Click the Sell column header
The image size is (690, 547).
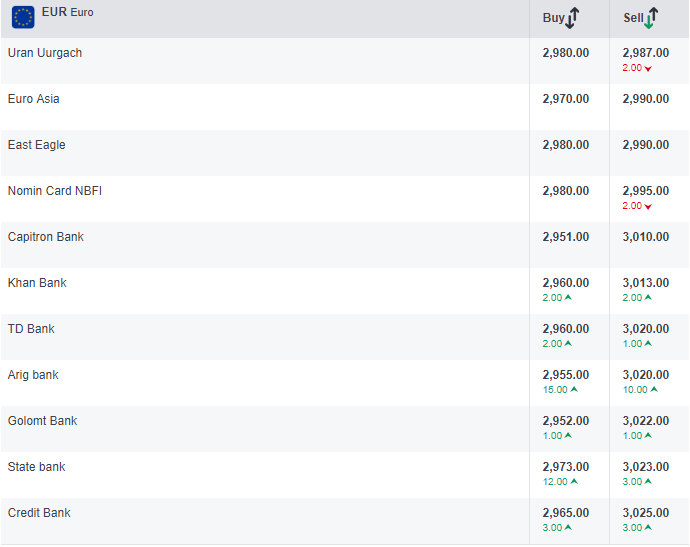(633, 18)
